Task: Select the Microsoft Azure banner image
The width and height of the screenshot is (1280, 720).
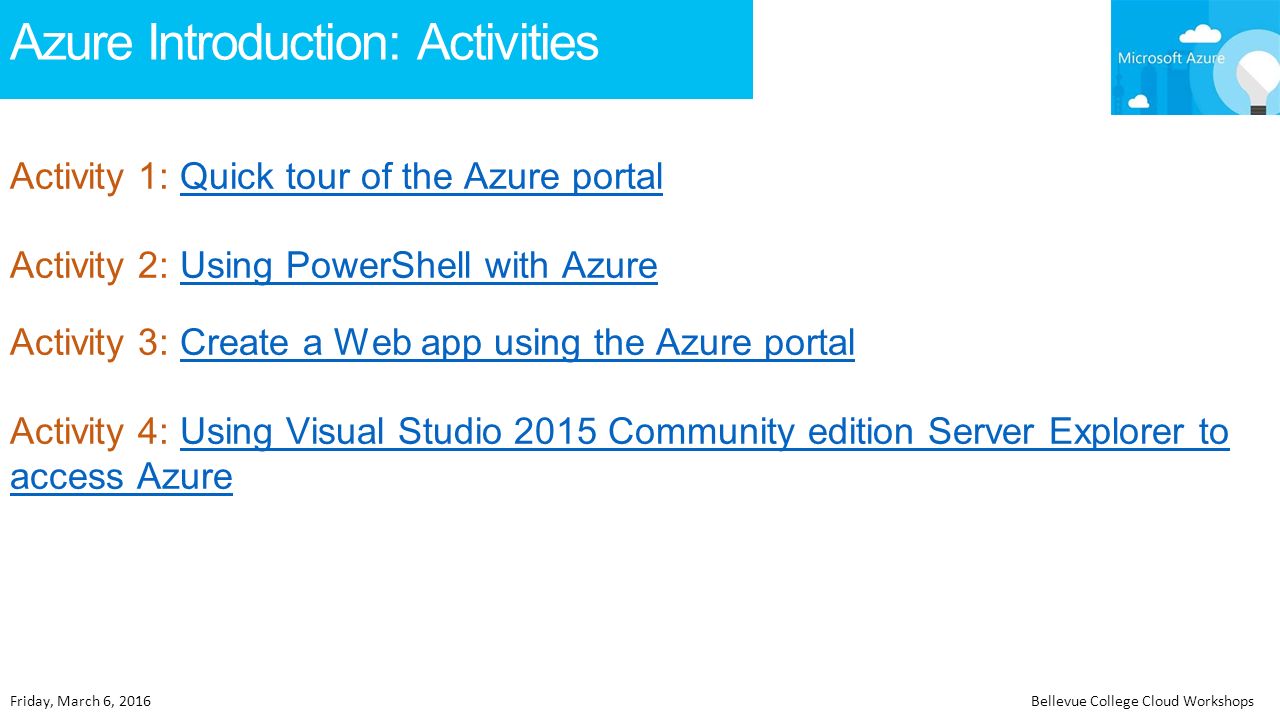Action: coord(1195,57)
